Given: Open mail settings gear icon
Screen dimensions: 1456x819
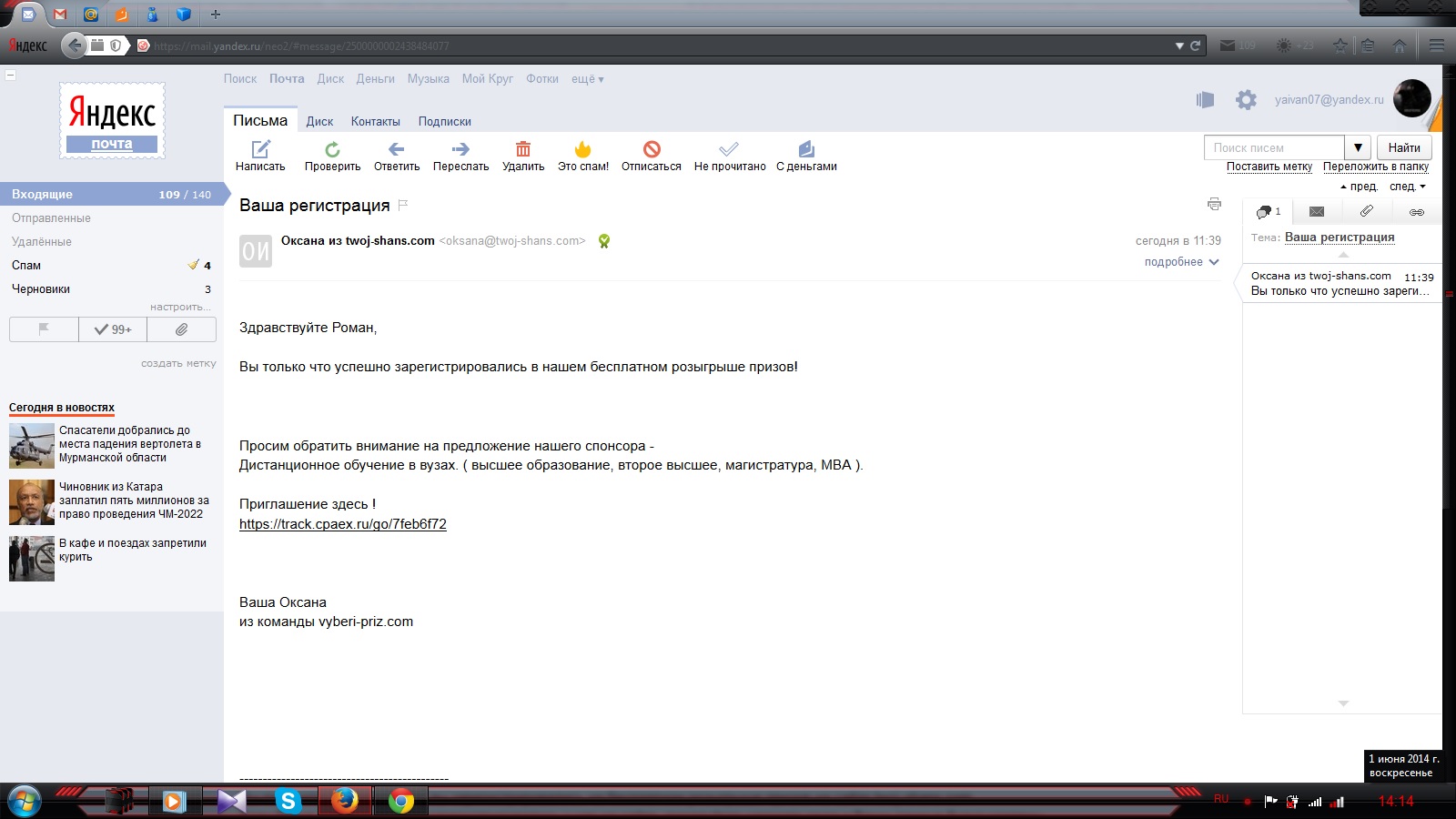Looking at the screenshot, I should pyautogui.click(x=1246, y=100).
